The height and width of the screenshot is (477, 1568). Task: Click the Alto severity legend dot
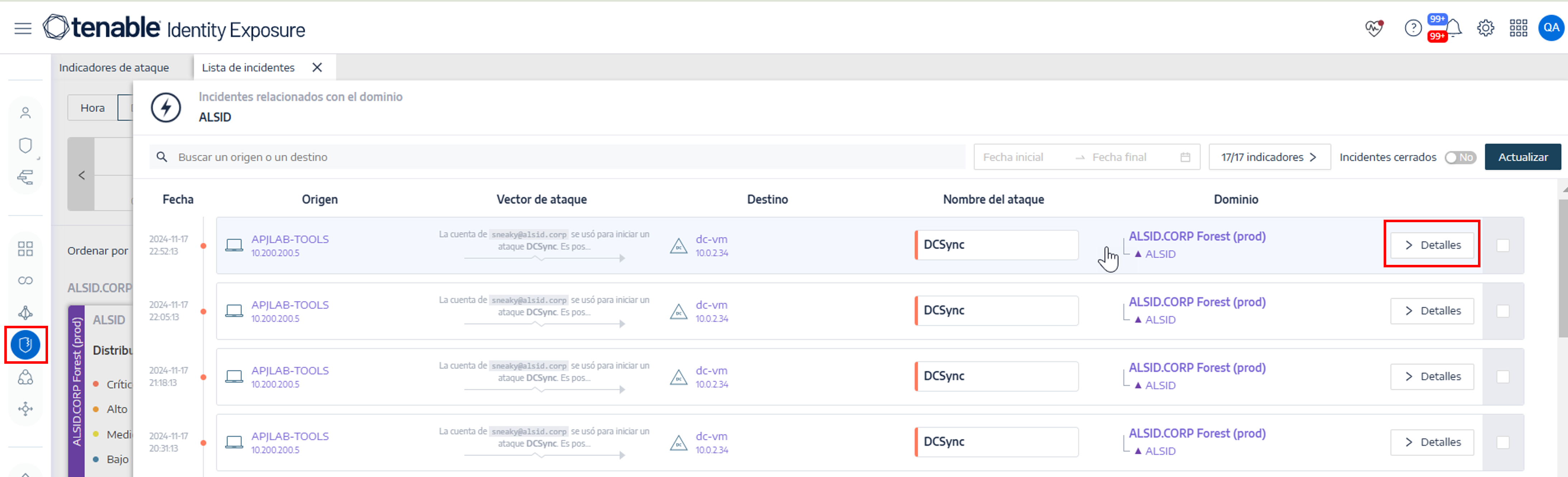[95, 409]
